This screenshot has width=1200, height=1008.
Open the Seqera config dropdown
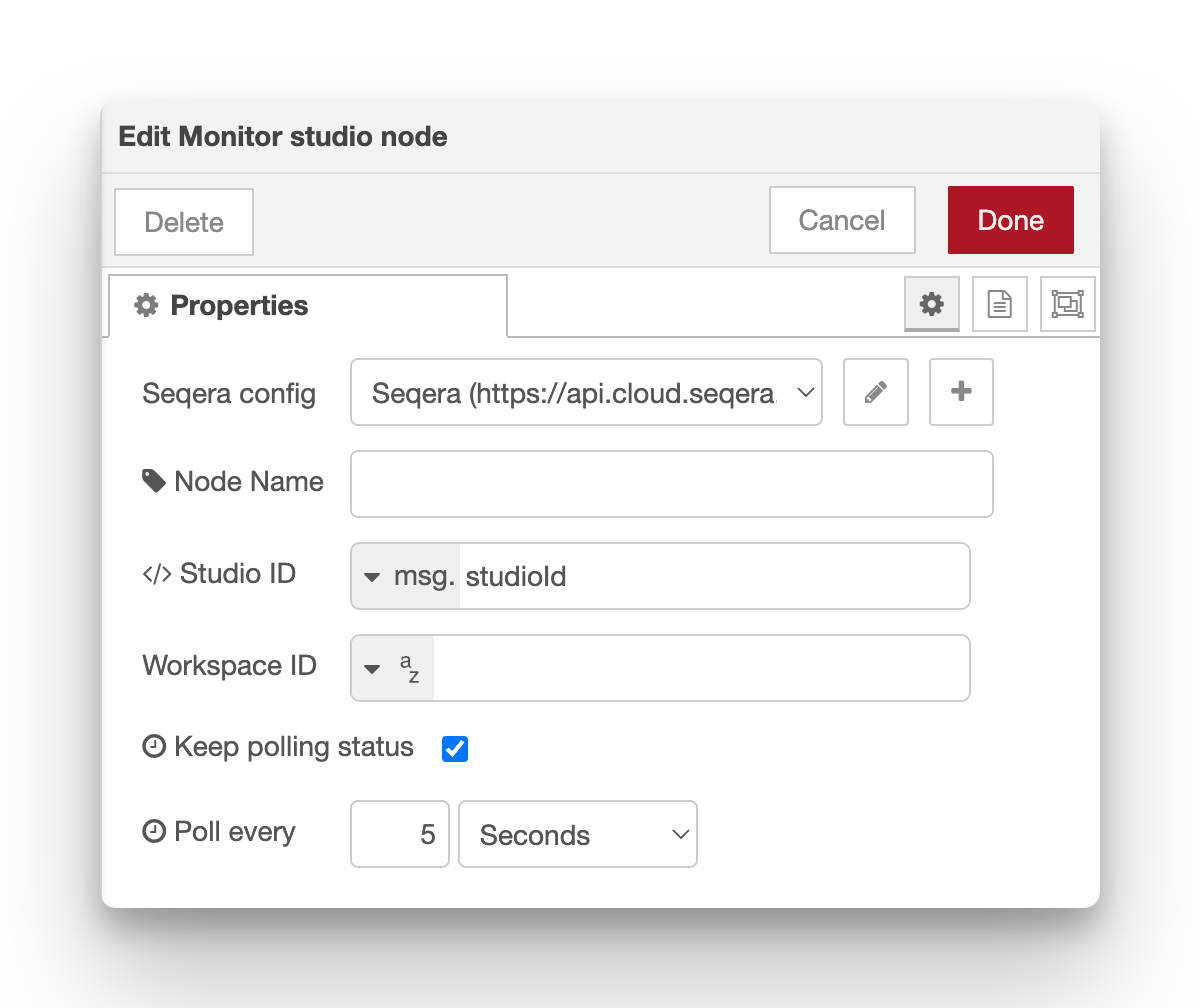point(586,392)
